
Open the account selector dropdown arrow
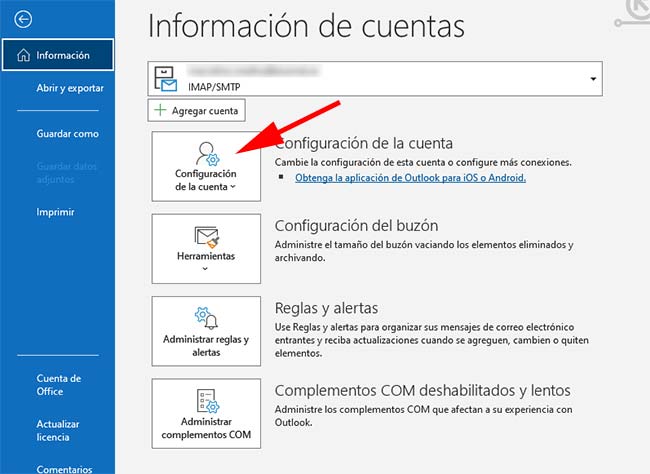click(593, 79)
